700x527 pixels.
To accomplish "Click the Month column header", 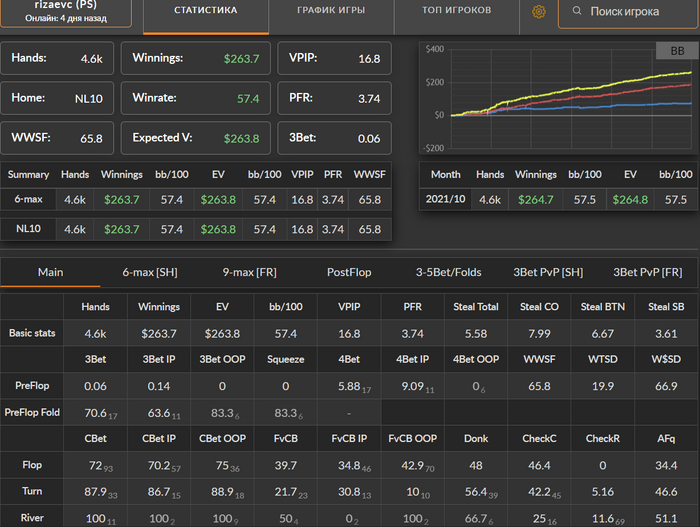I will 446,175.
